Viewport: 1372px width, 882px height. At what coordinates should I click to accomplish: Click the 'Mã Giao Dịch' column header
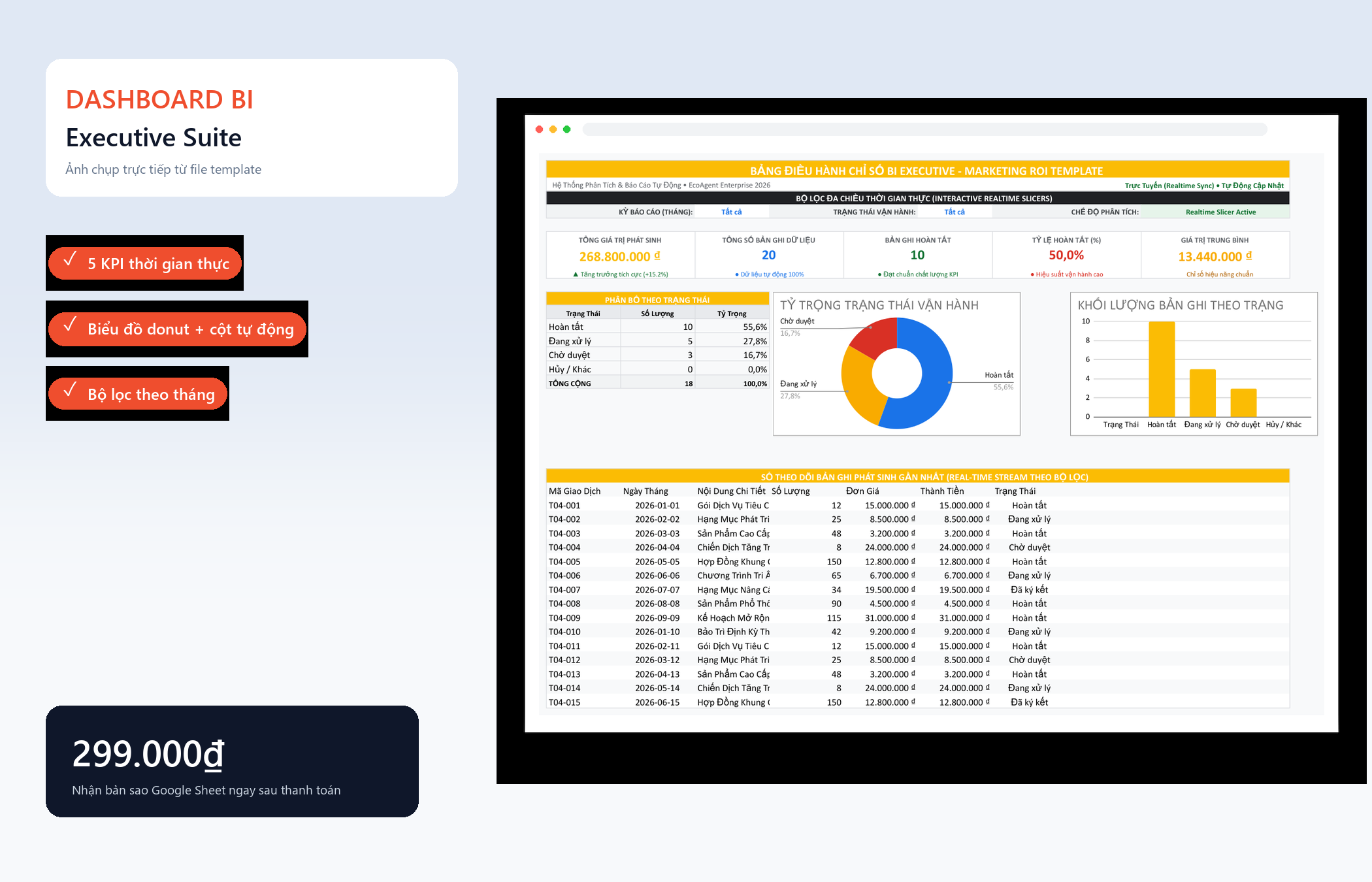(x=574, y=491)
